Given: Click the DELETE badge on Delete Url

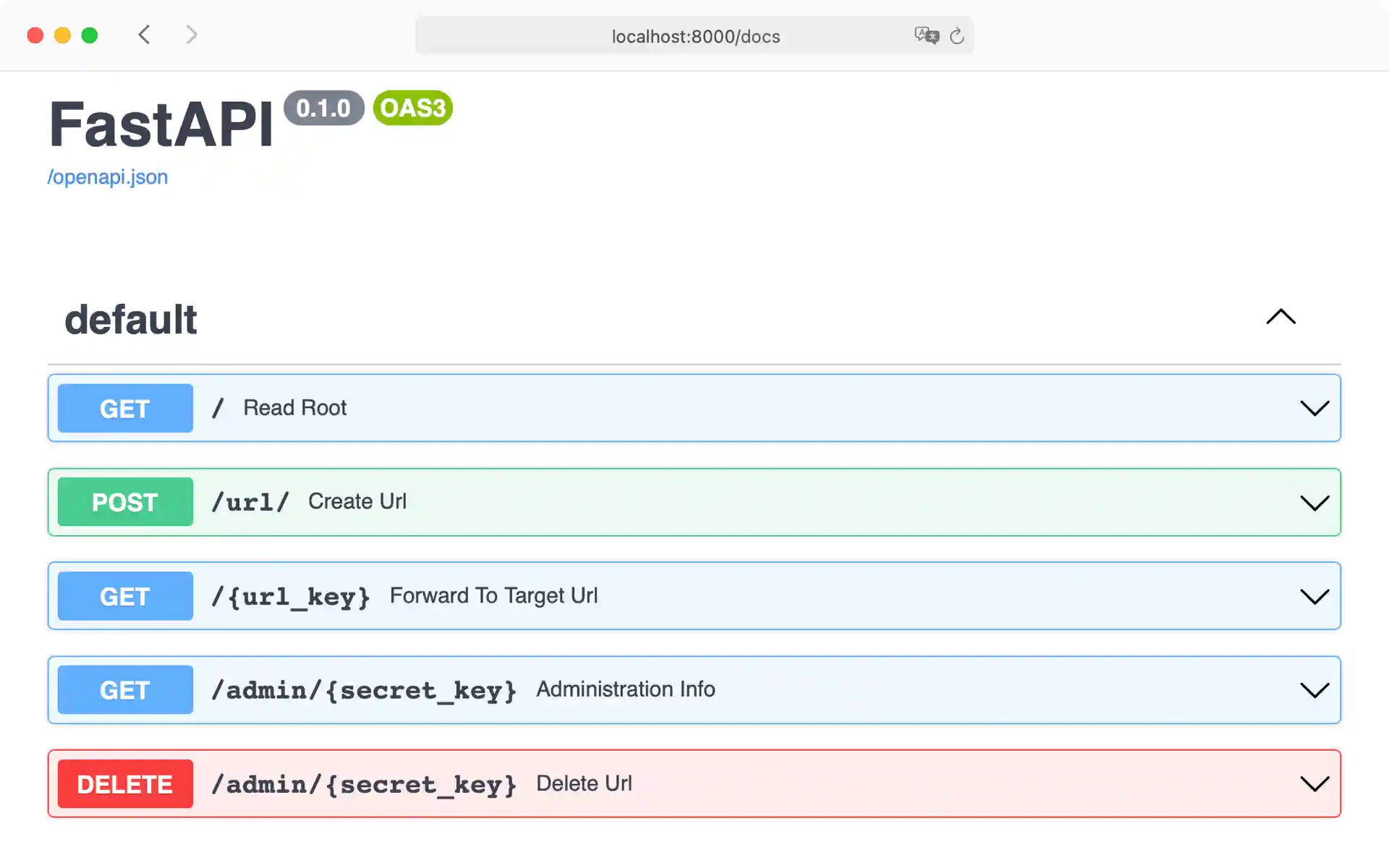Looking at the screenshot, I should (x=124, y=783).
